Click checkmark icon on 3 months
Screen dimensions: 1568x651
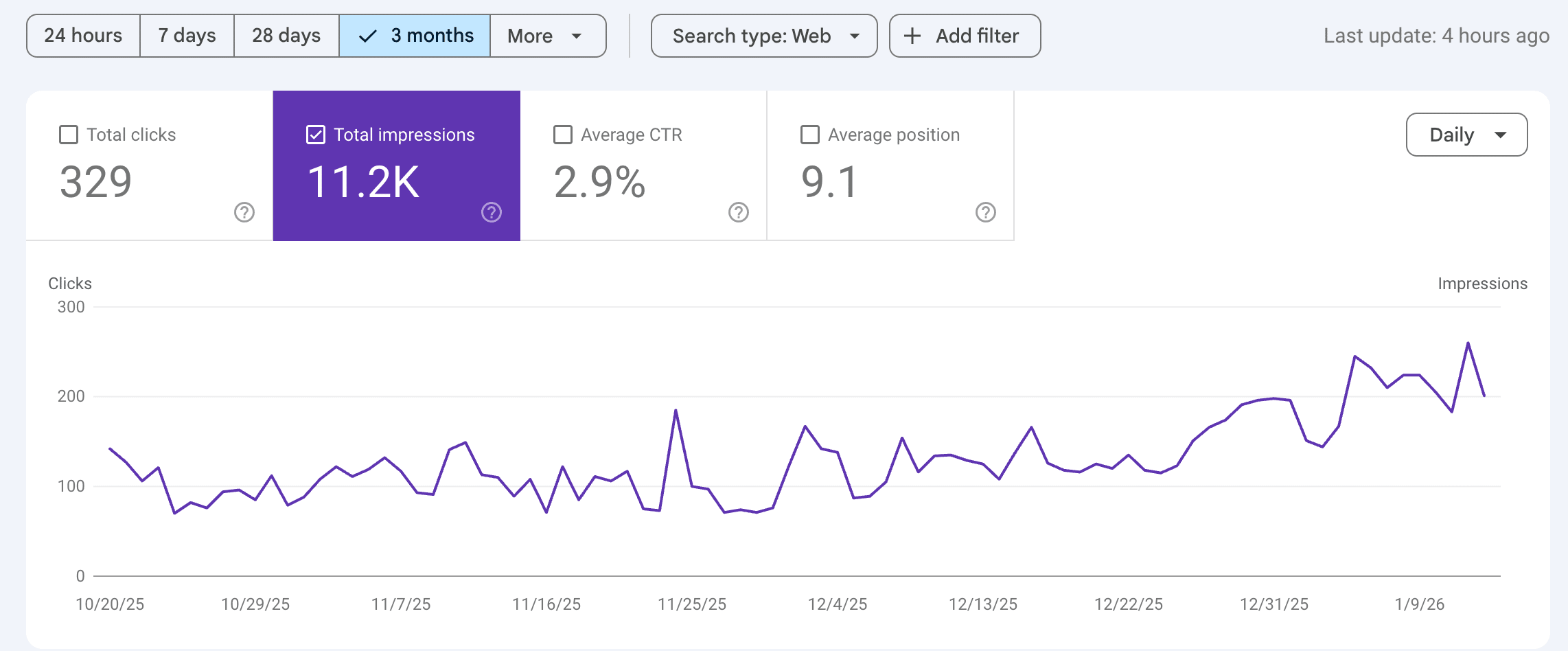pos(368,36)
